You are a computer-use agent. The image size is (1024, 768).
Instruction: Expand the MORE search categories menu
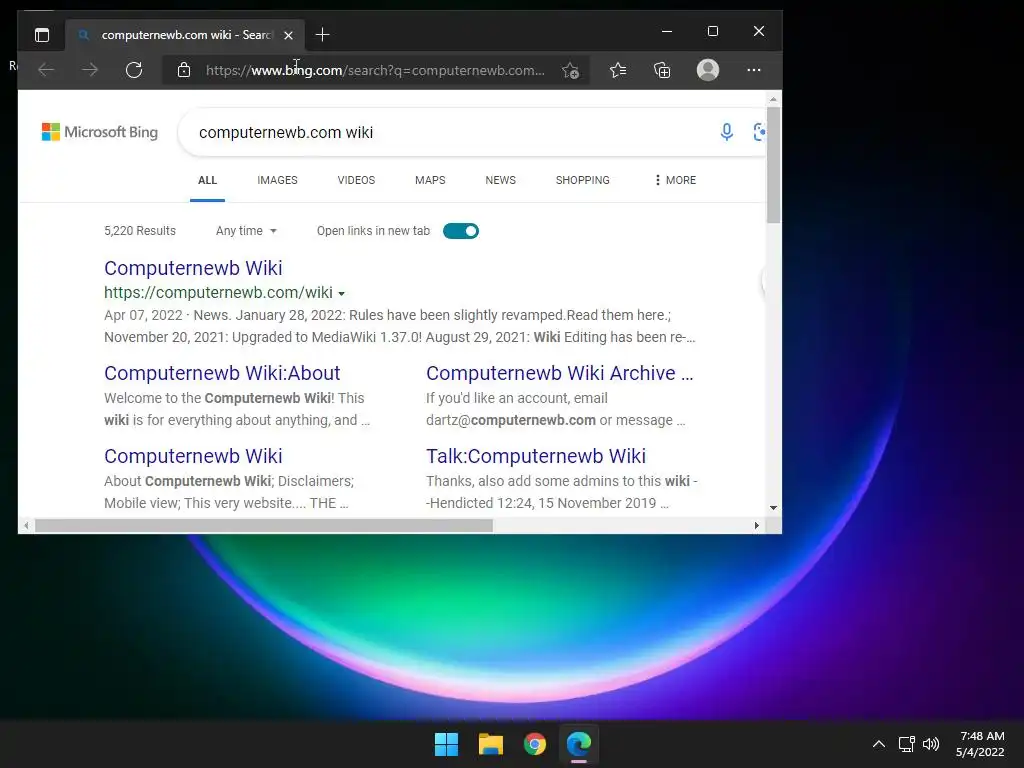[x=675, y=180]
